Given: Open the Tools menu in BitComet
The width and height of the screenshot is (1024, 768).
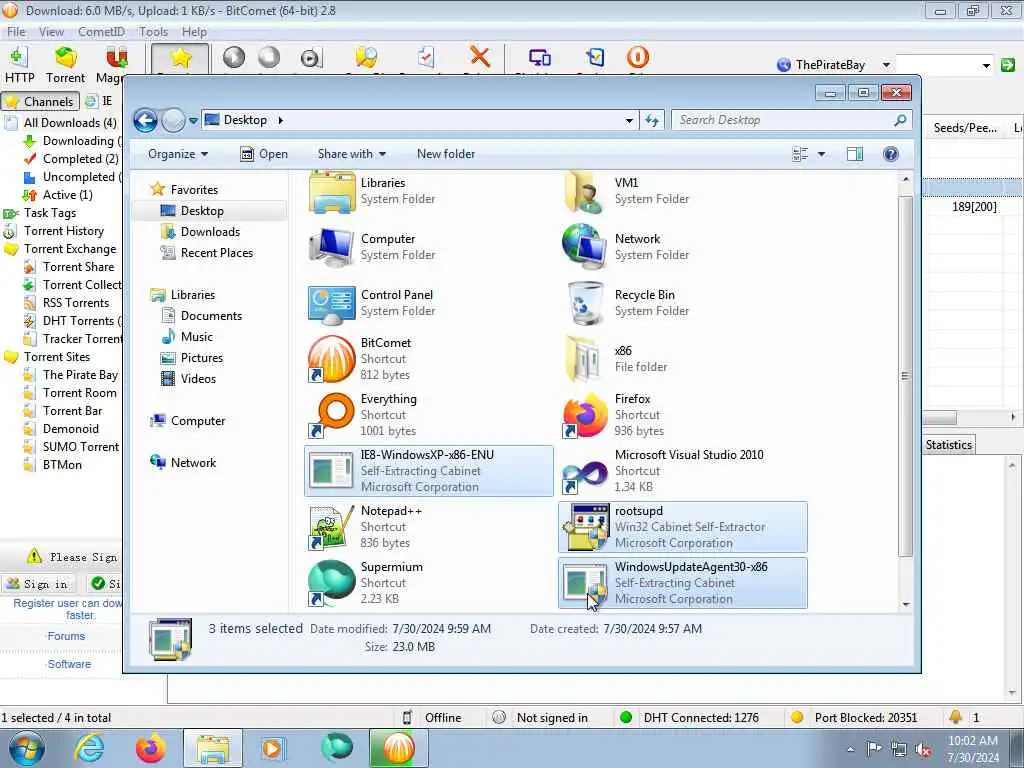Looking at the screenshot, I should 153,31.
